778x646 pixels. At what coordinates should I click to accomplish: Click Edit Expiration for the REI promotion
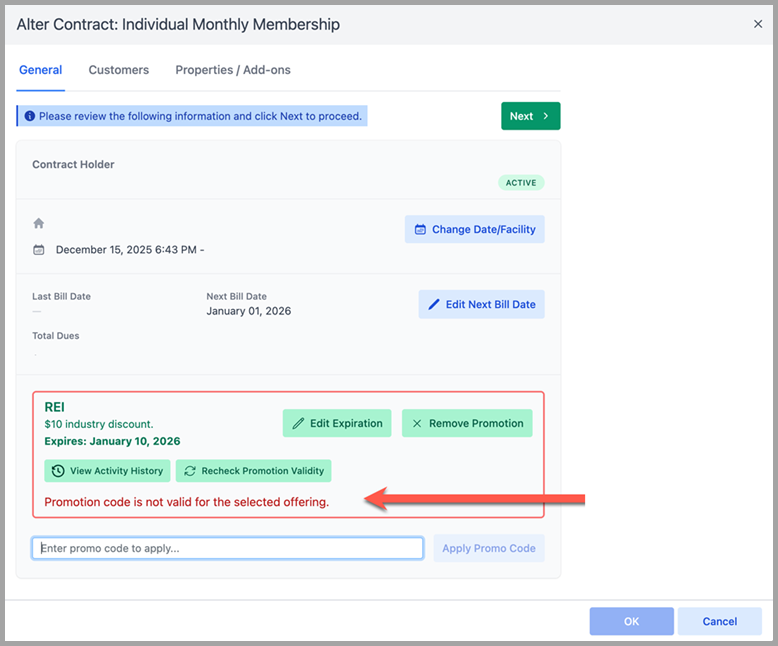(337, 423)
